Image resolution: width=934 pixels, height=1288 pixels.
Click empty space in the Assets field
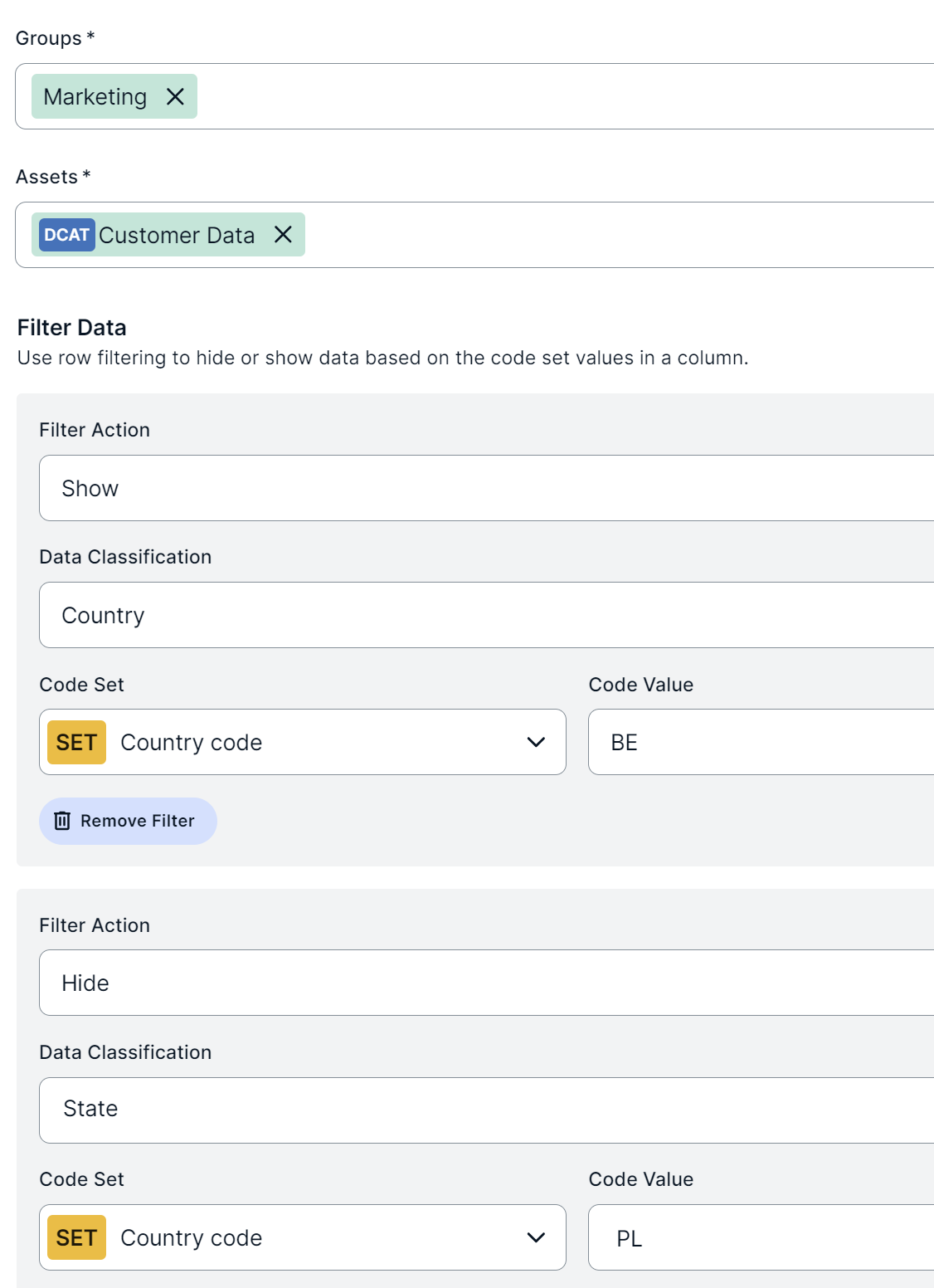(x=614, y=235)
